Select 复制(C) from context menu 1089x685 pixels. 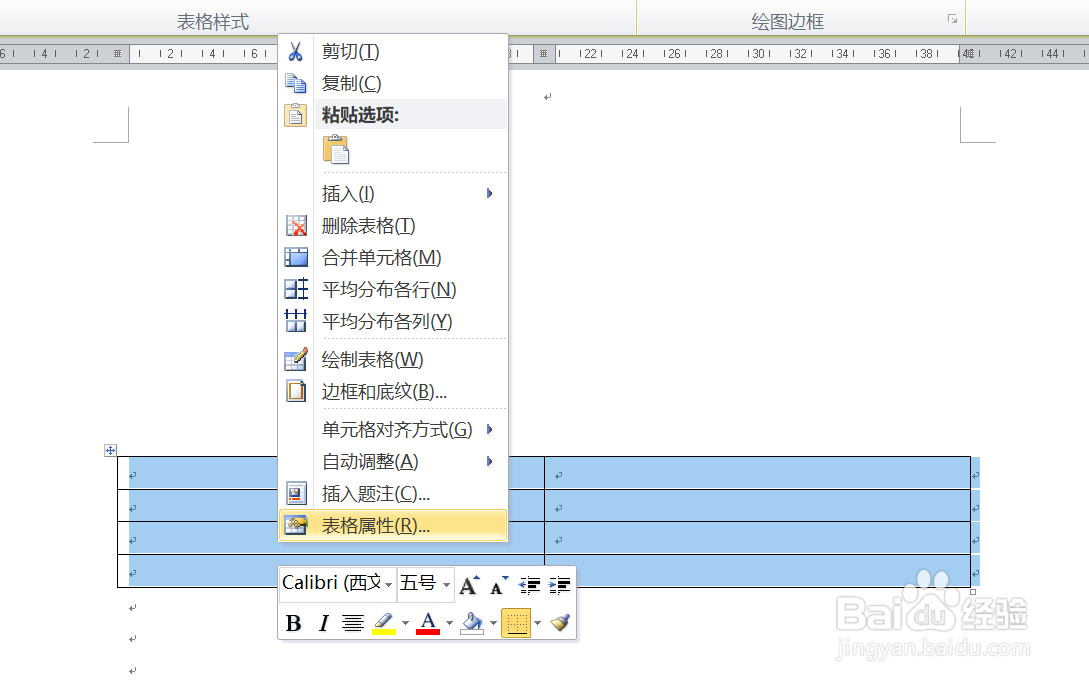393,83
